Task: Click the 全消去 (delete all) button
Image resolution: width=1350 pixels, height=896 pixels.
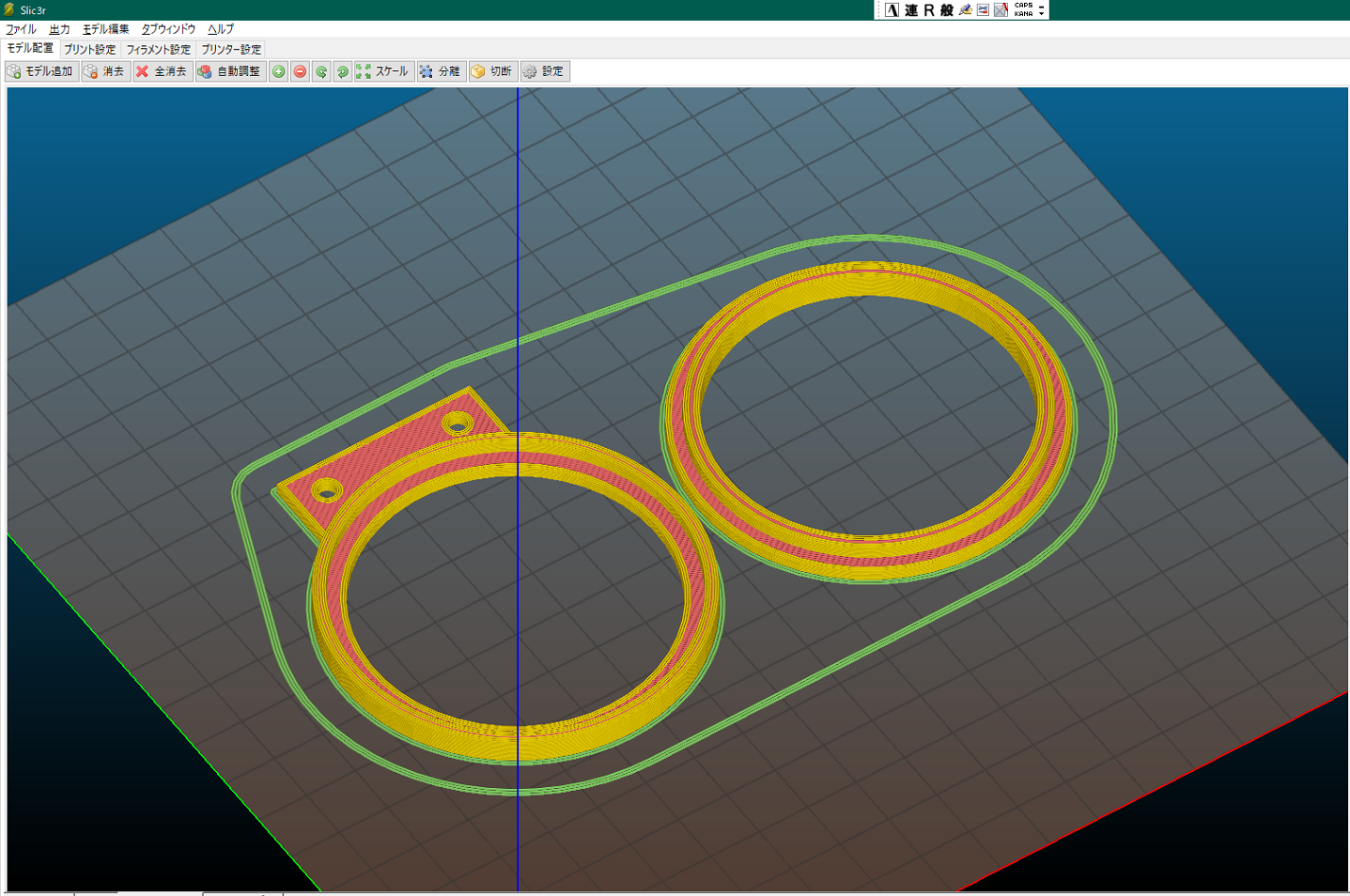Action: [x=163, y=71]
